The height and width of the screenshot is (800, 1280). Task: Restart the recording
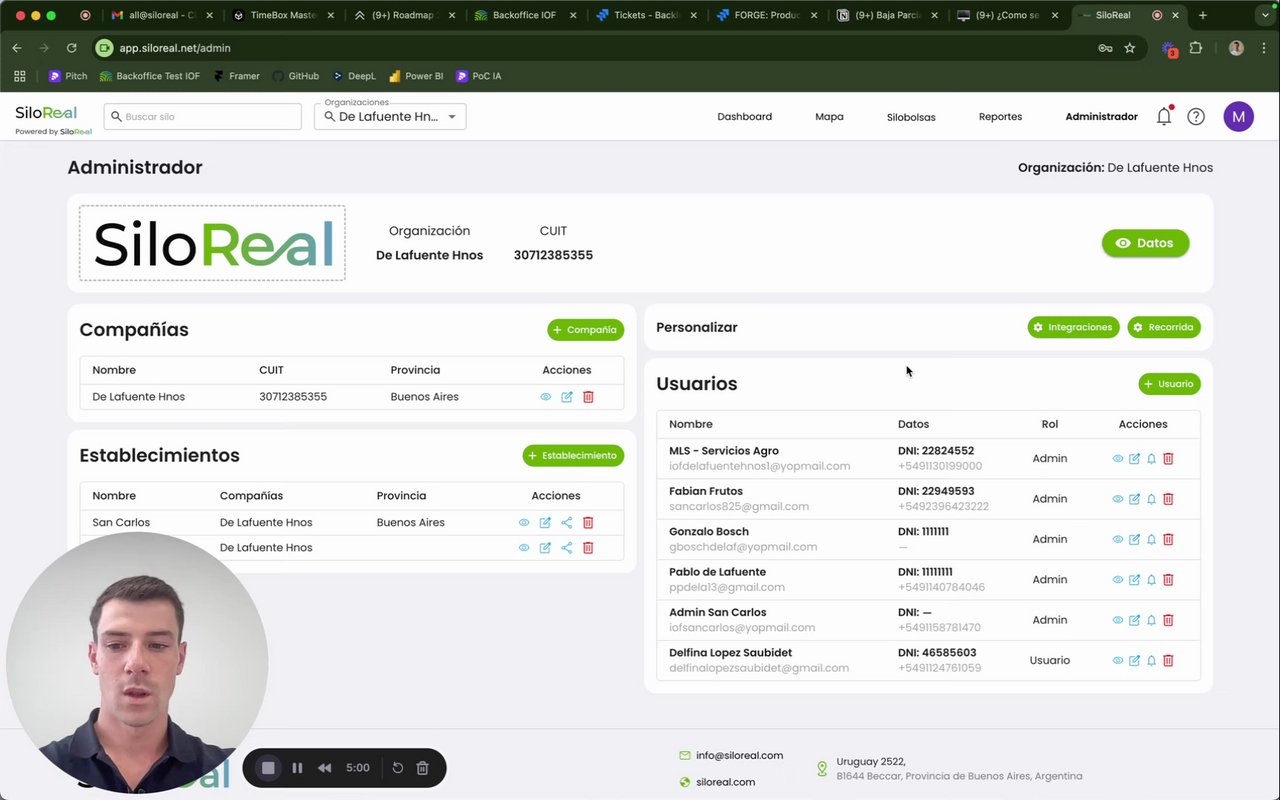coord(397,768)
